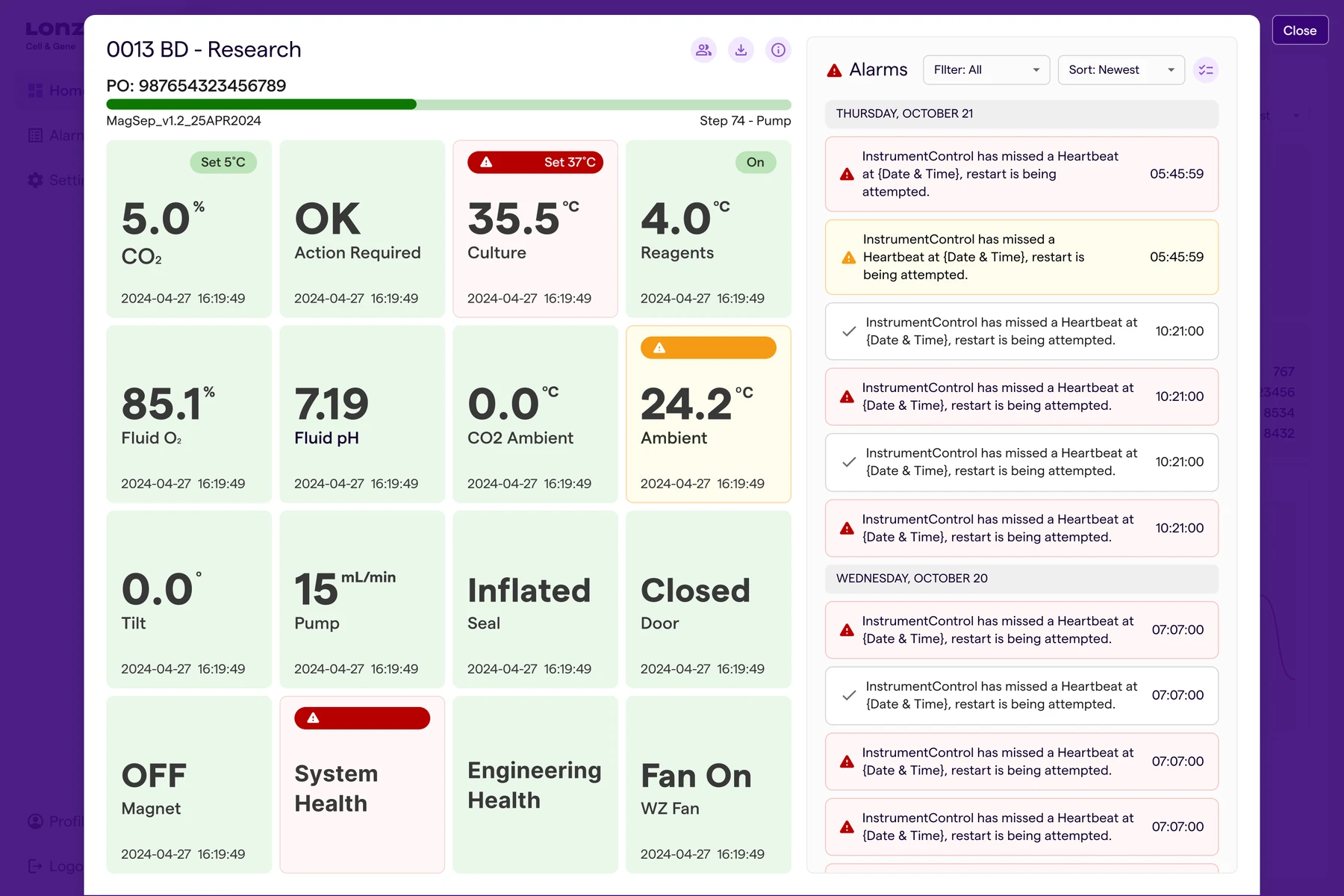Click the red warning triangle next to Alarms title
The image size is (1344, 896).
[835, 71]
